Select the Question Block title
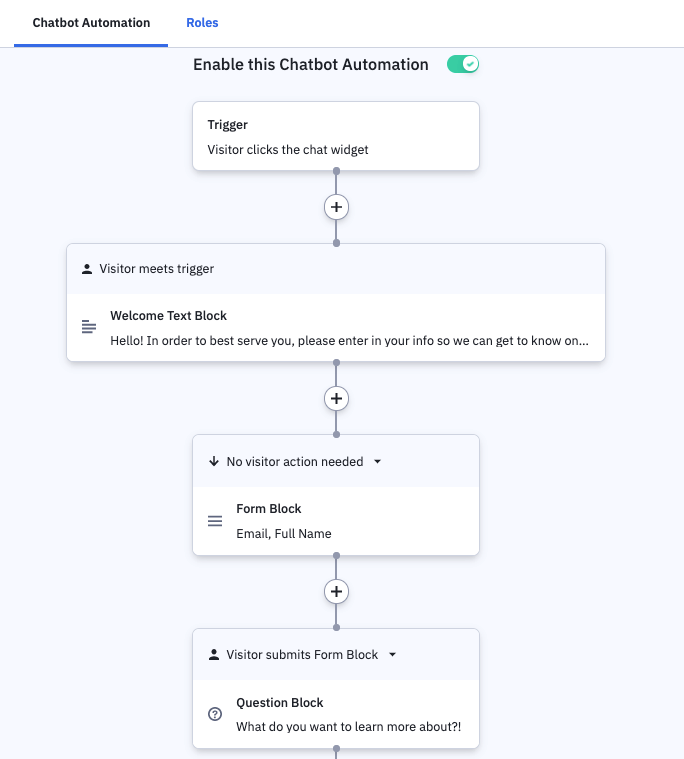This screenshot has width=684, height=759. tap(280, 702)
